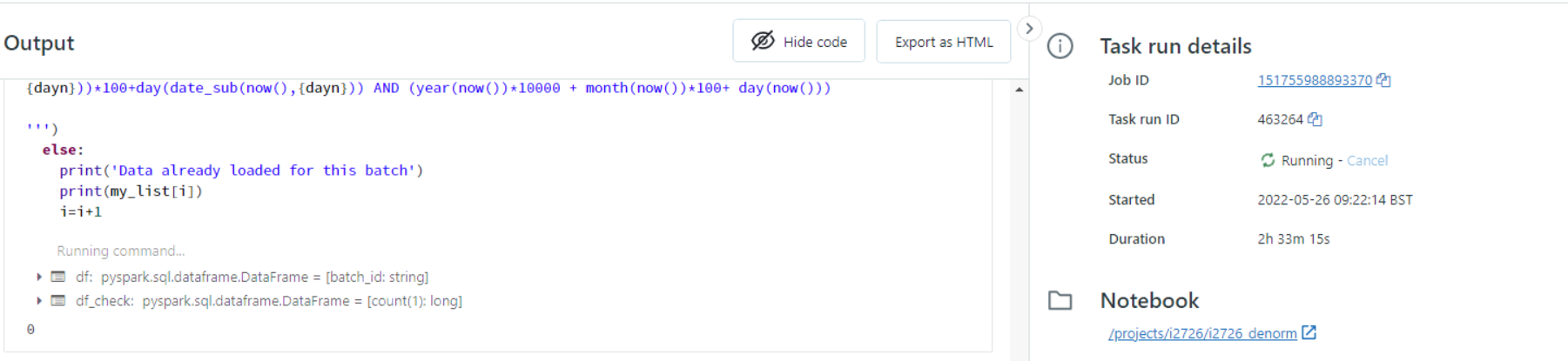Copy the Job ID using the copy icon

(1383, 80)
